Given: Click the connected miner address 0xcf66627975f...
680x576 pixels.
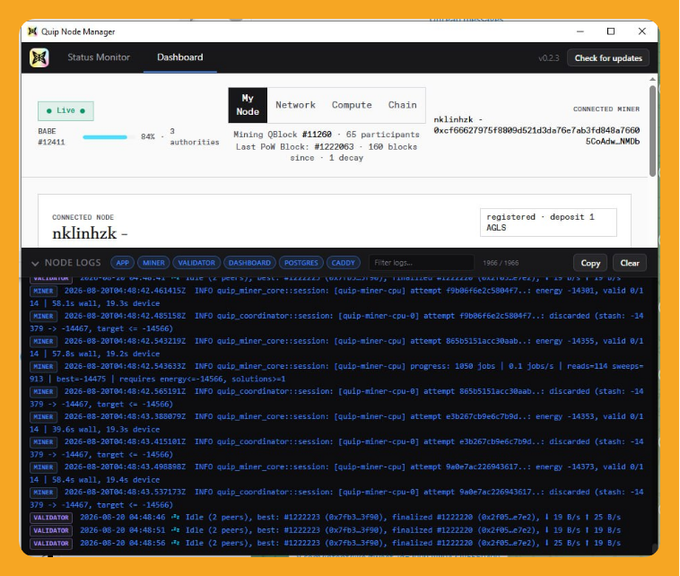Looking at the screenshot, I should tap(536, 130).
